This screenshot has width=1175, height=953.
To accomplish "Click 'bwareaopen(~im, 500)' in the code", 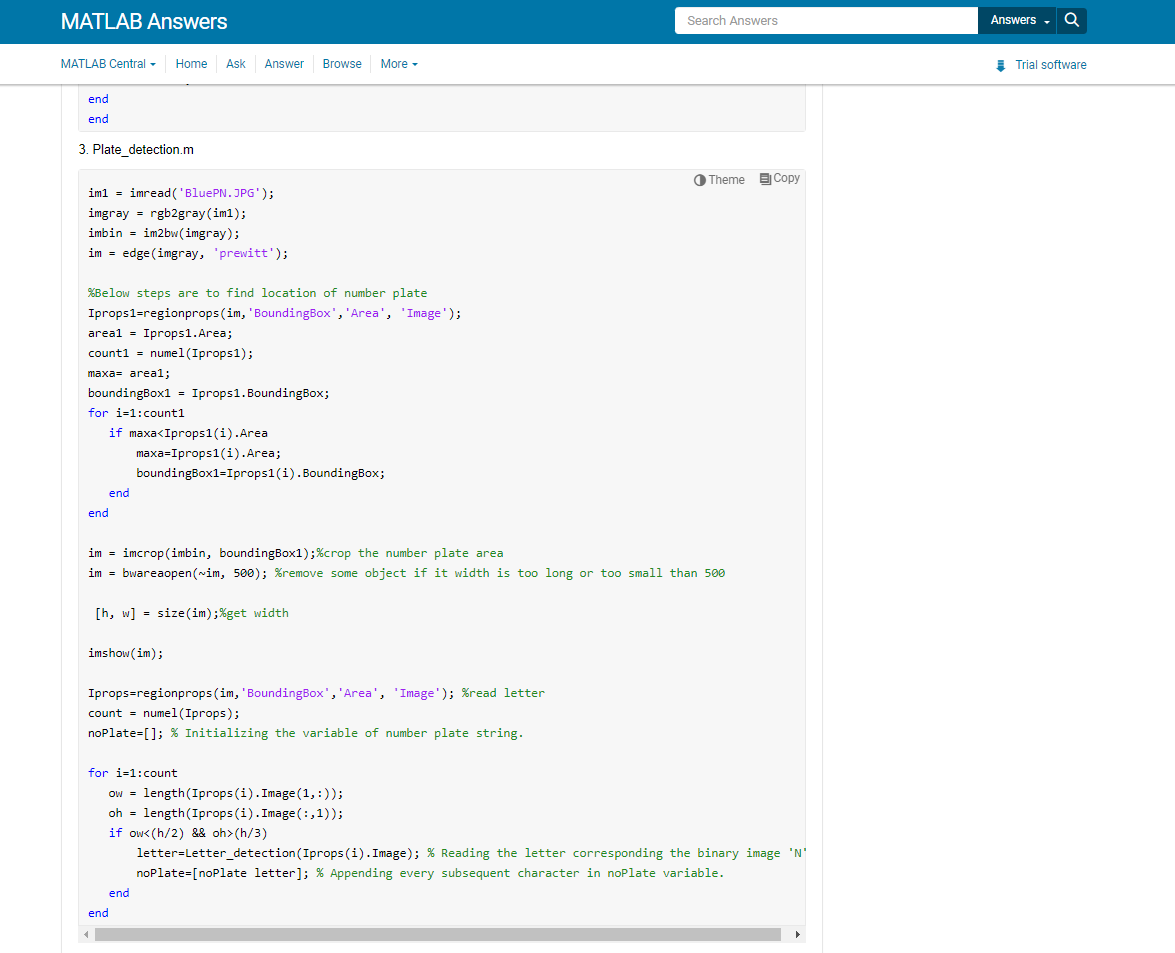I will pyautogui.click(x=191, y=573).
